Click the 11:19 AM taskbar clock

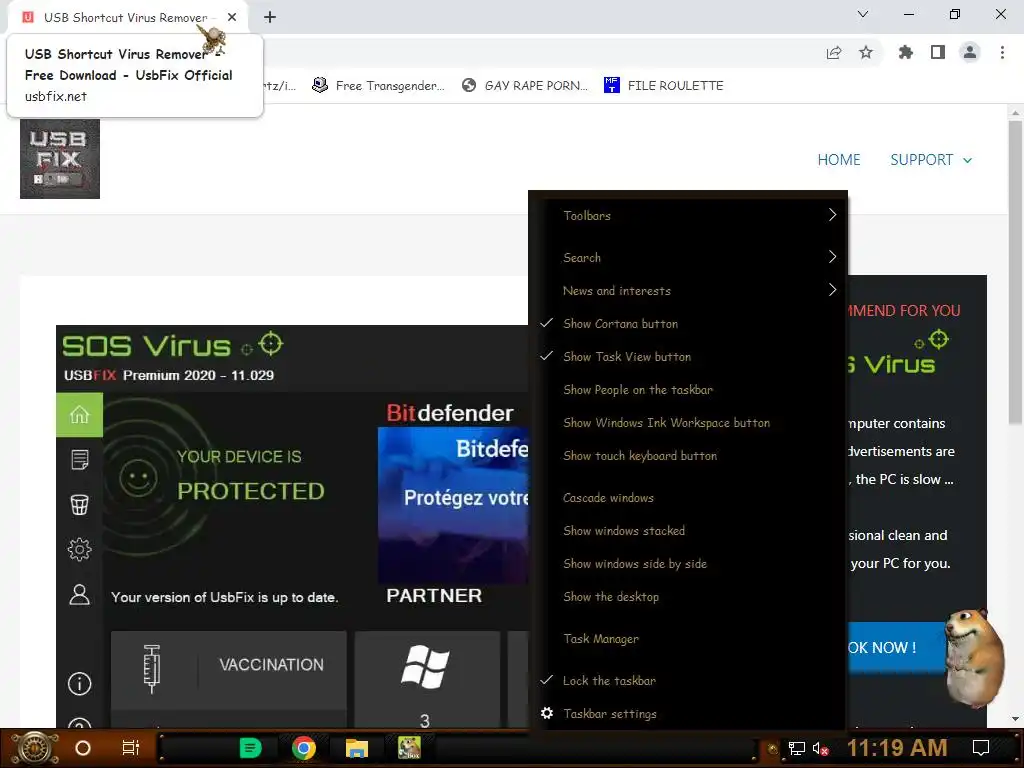[x=897, y=748]
